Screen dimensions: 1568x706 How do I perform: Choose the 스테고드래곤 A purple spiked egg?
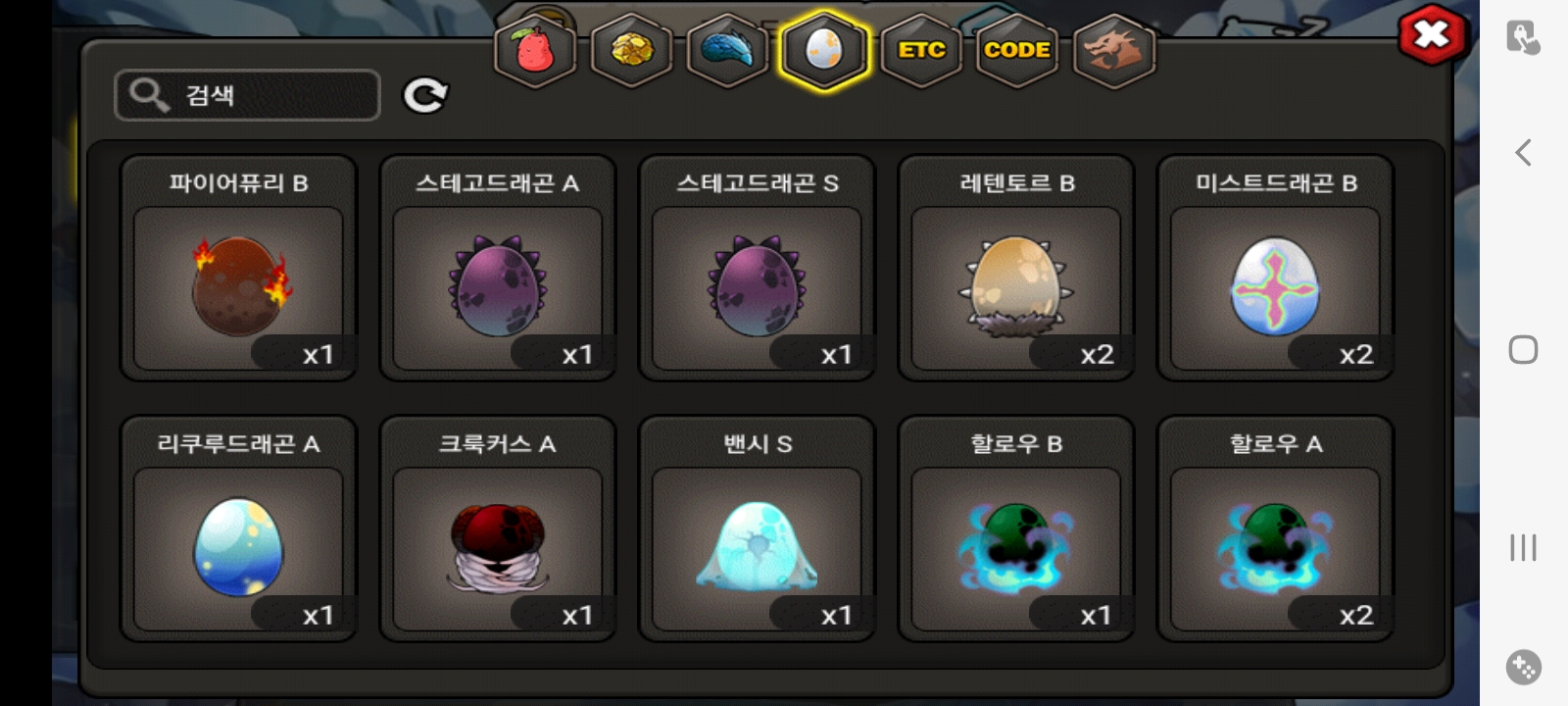(x=498, y=268)
